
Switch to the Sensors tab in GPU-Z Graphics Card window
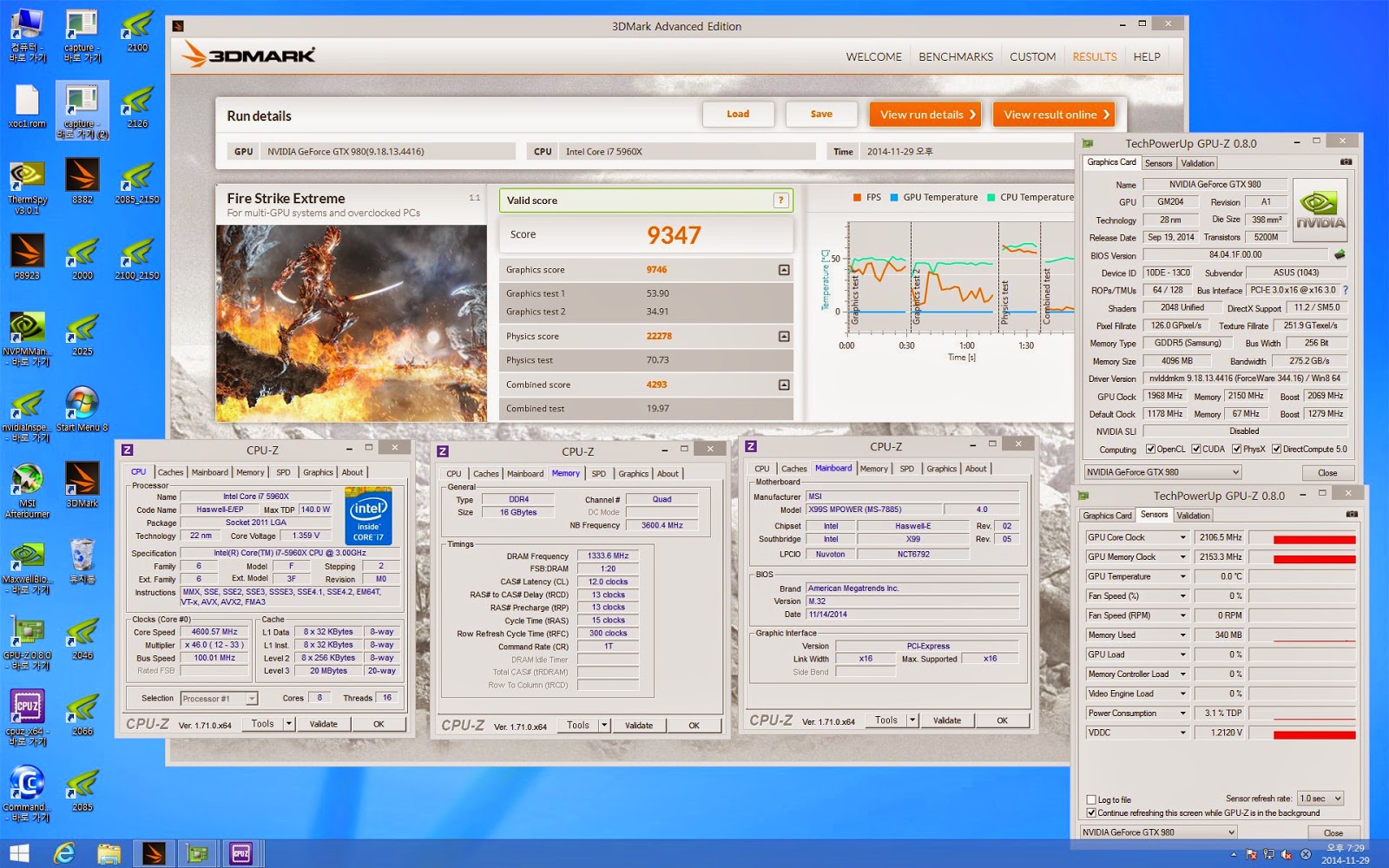(x=1158, y=163)
